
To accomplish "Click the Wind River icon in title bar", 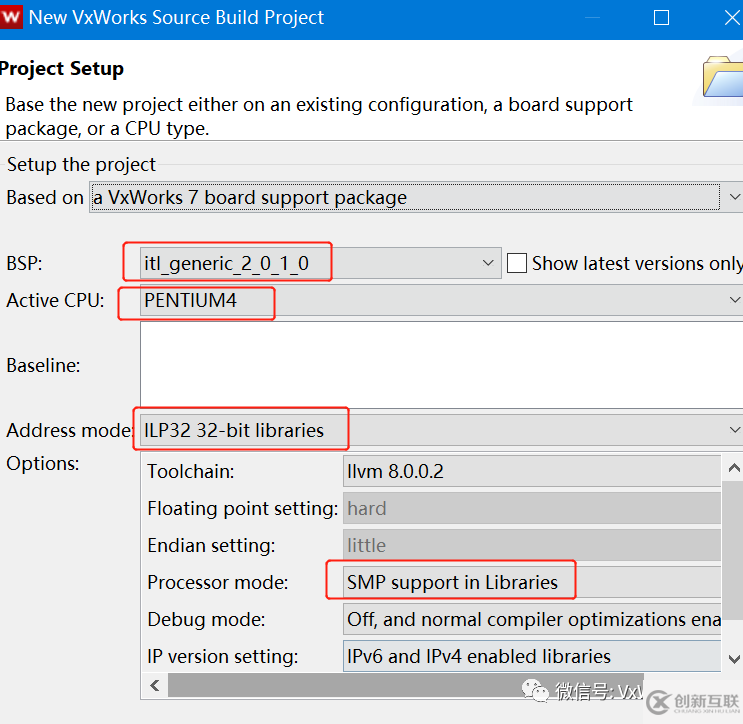I will (x=12, y=17).
